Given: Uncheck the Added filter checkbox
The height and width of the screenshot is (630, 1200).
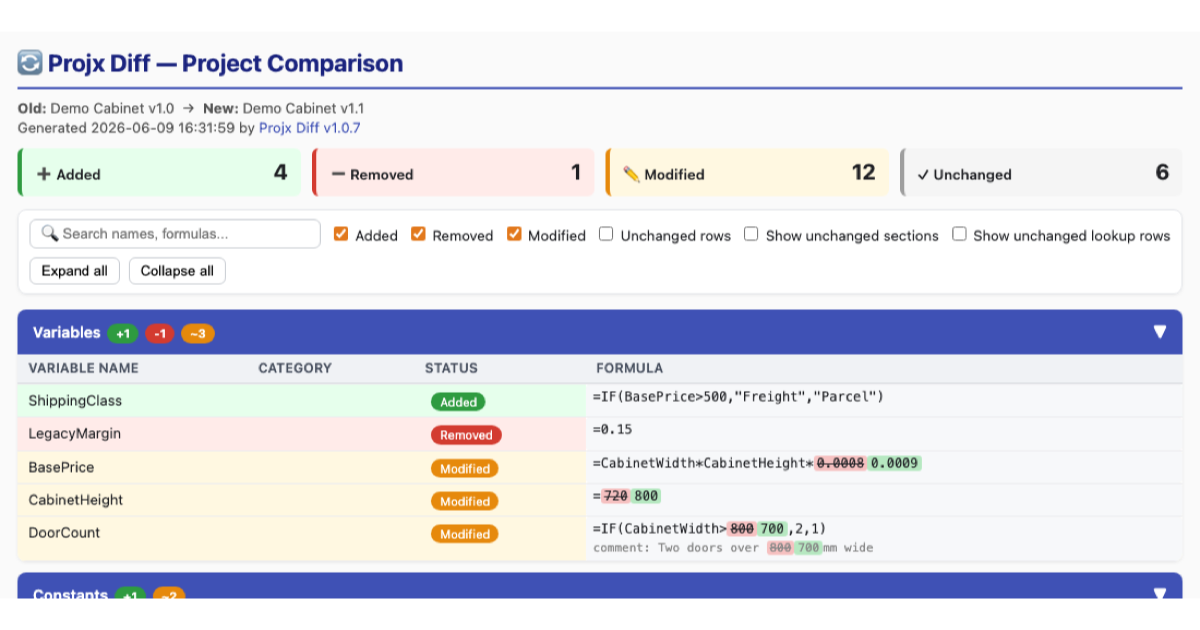Looking at the screenshot, I should (x=341, y=234).
